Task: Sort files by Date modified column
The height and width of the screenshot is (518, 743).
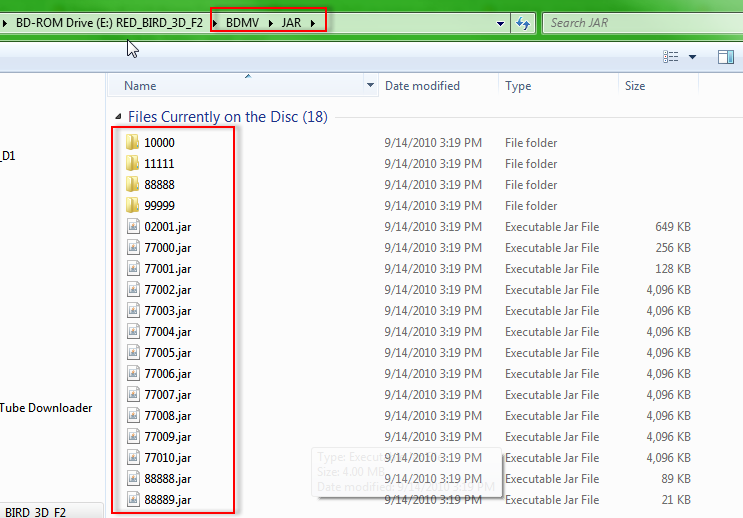Action: point(422,86)
